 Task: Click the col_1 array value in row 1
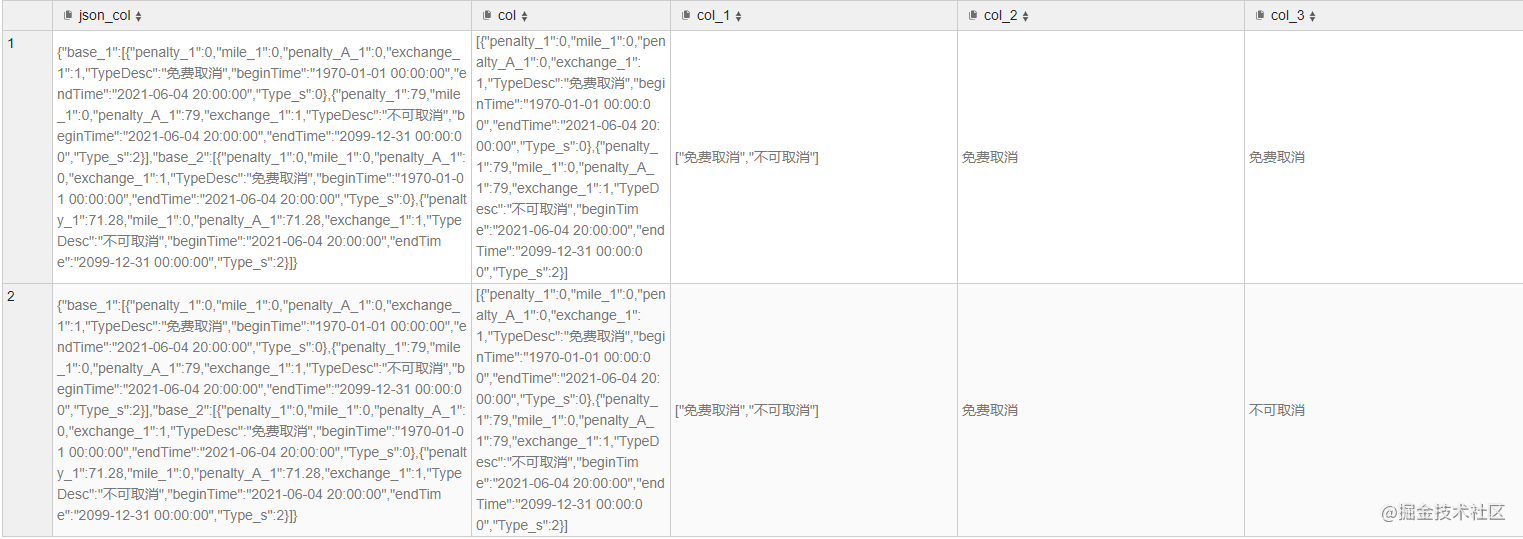(x=747, y=158)
